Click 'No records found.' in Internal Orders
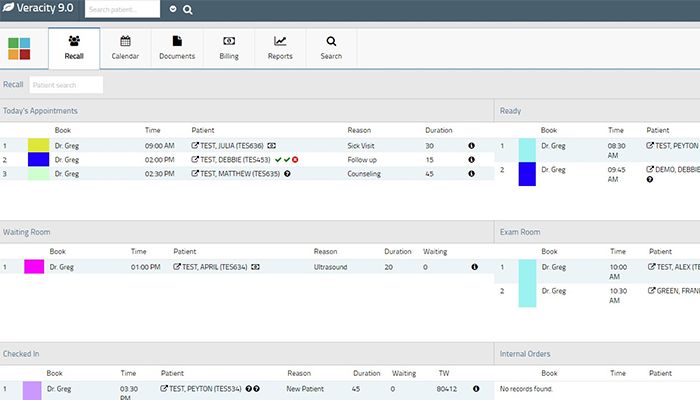This screenshot has width=700, height=400. [526, 389]
